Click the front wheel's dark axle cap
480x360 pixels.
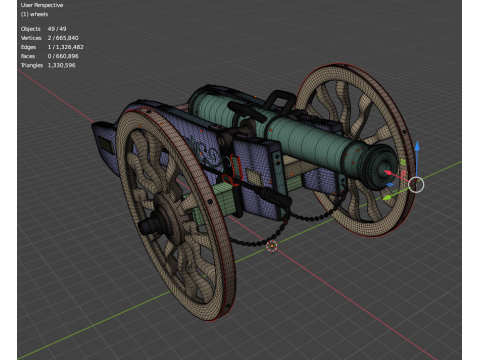(x=148, y=225)
